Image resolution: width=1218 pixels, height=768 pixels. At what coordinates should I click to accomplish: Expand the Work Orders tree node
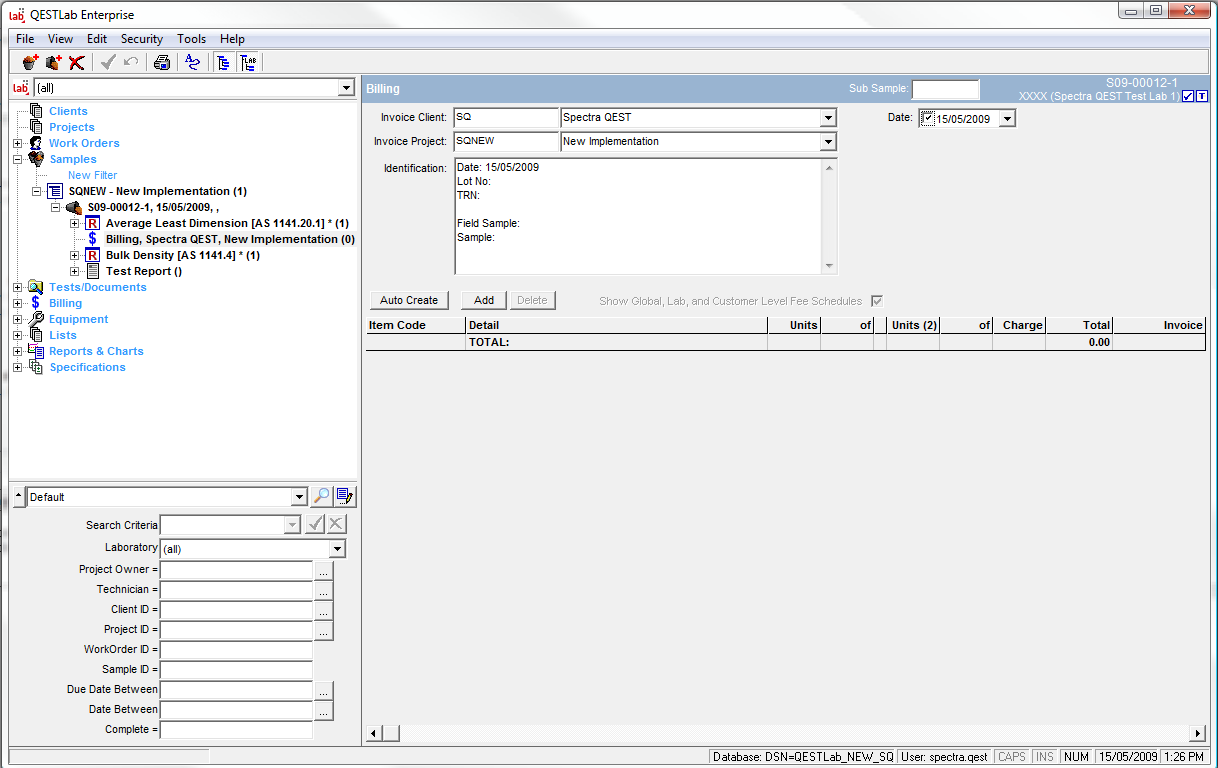point(17,143)
